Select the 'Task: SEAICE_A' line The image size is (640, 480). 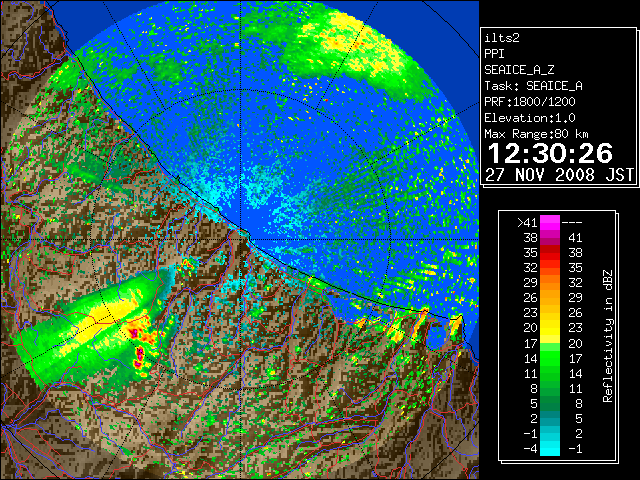point(533,86)
